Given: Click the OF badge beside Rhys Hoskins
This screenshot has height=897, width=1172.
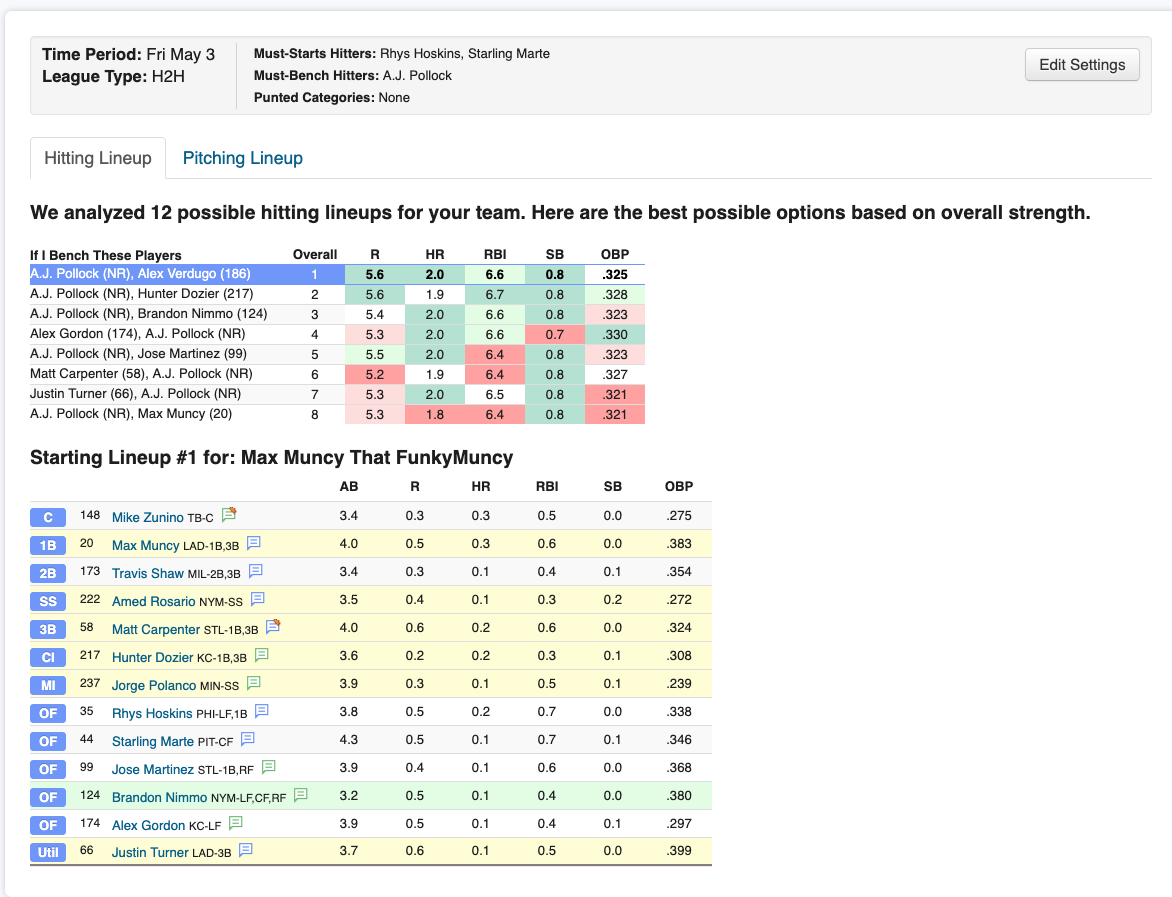Looking at the screenshot, I should click(48, 713).
